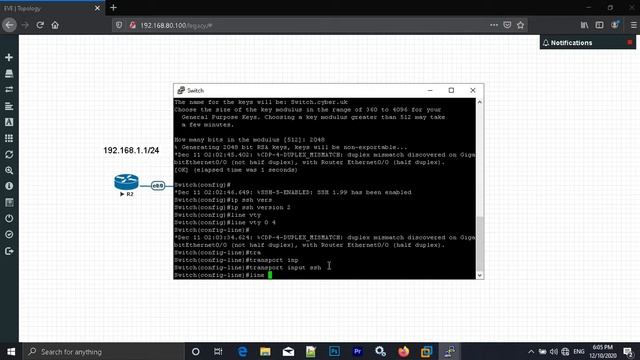Open the Windows Start menu

[x=11, y=351]
